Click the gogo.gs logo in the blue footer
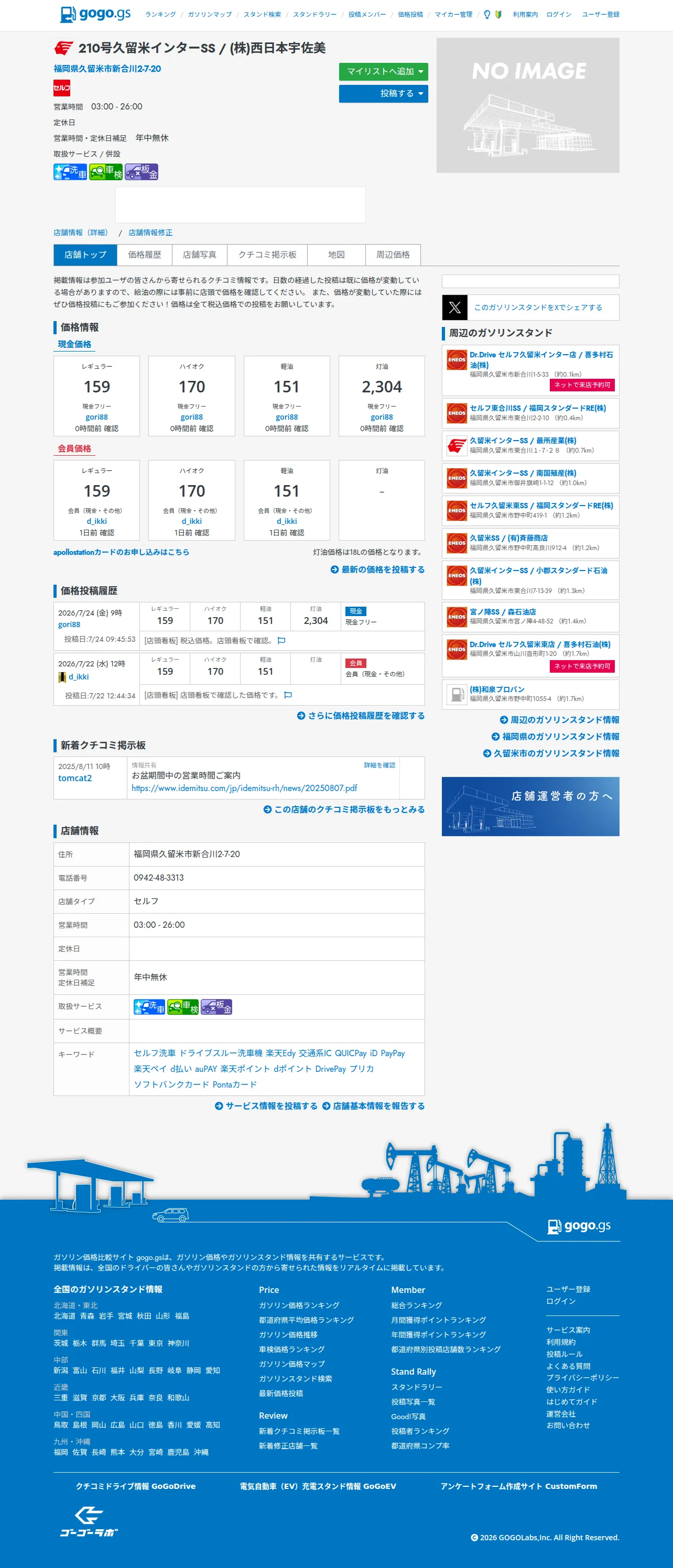Image resolution: width=673 pixels, height=1568 pixels. click(579, 1225)
